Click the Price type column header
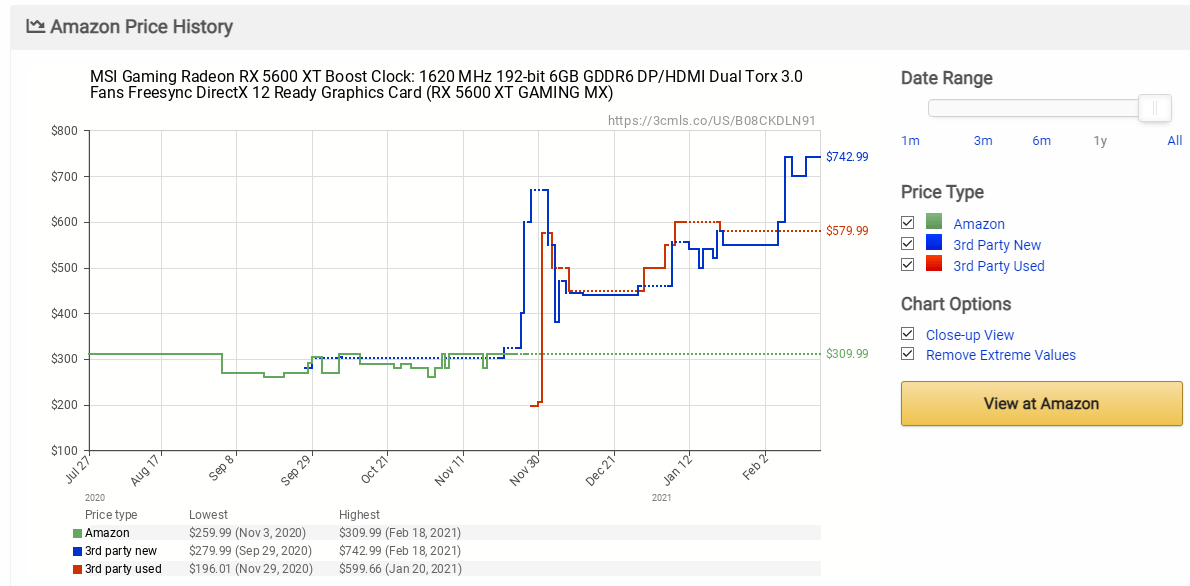The image size is (1190, 586). (x=111, y=515)
